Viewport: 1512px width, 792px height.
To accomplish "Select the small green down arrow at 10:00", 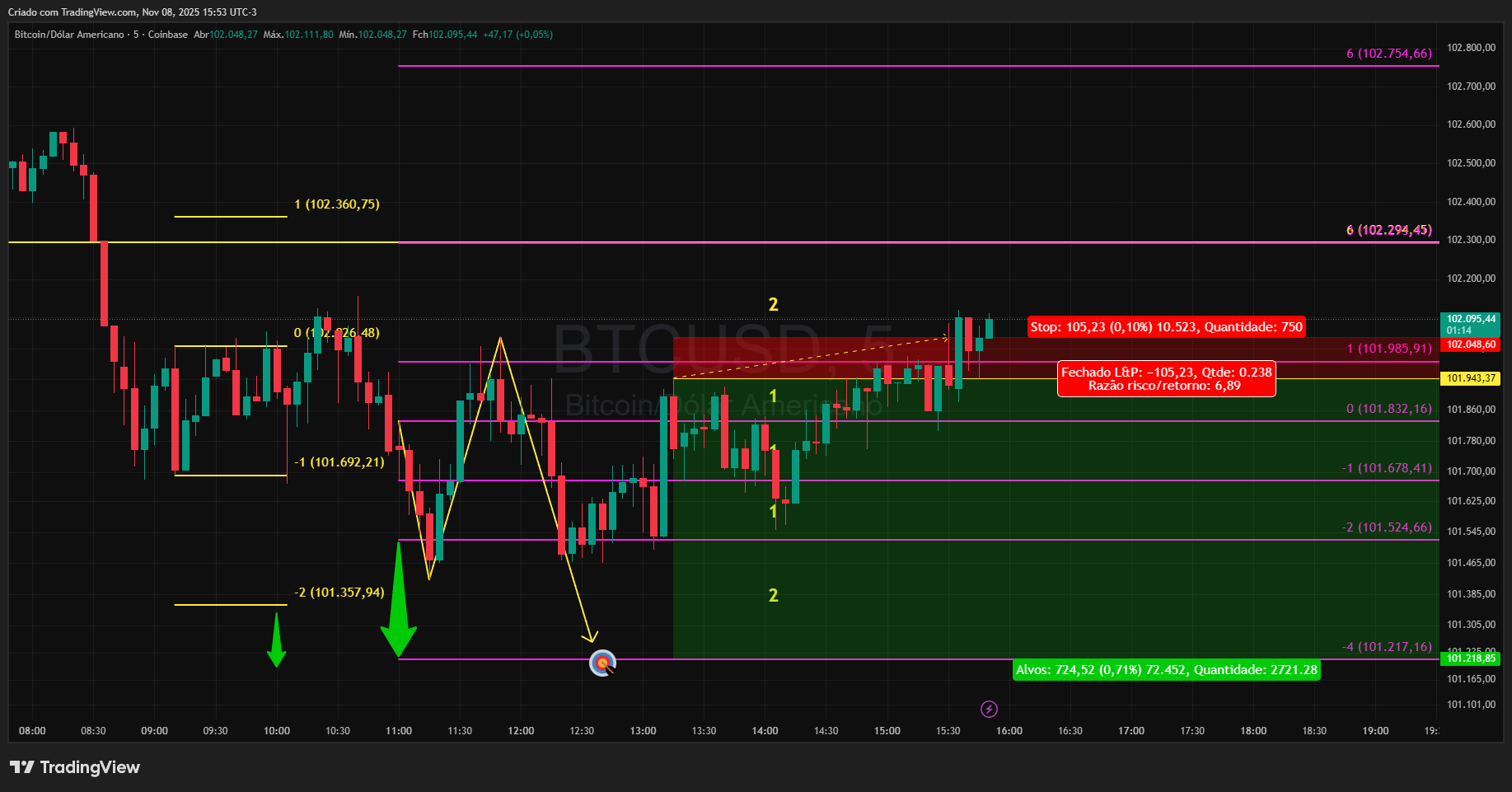I will tap(277, 640).
